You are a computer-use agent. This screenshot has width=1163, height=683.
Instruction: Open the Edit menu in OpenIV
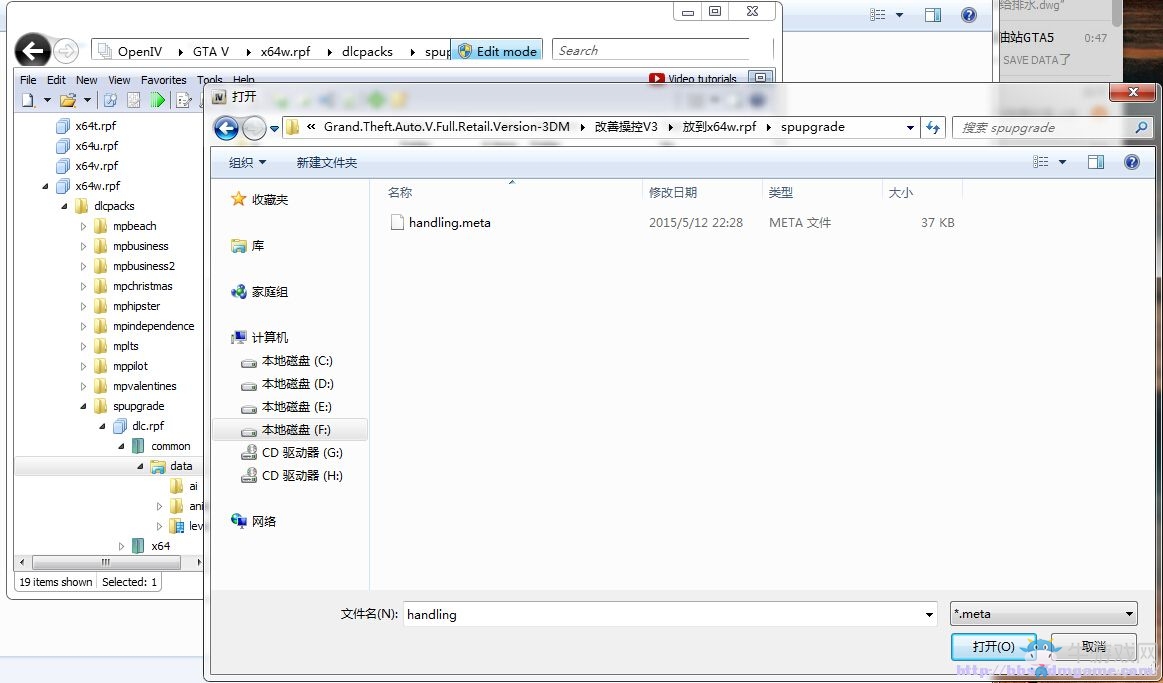[x=56, y=79]
